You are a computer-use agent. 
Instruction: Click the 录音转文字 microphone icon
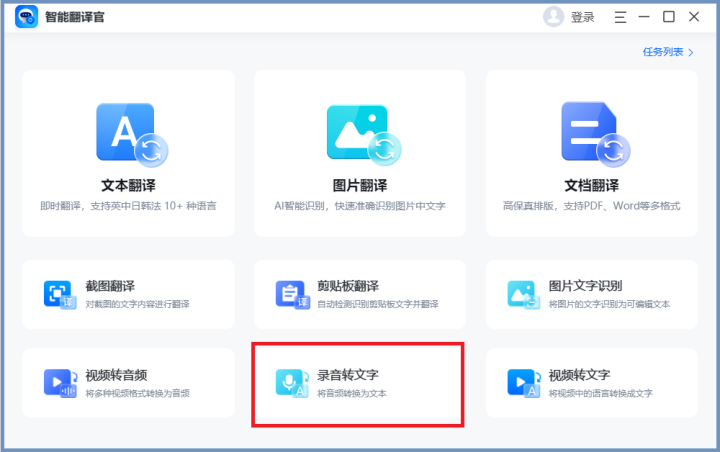291,383
